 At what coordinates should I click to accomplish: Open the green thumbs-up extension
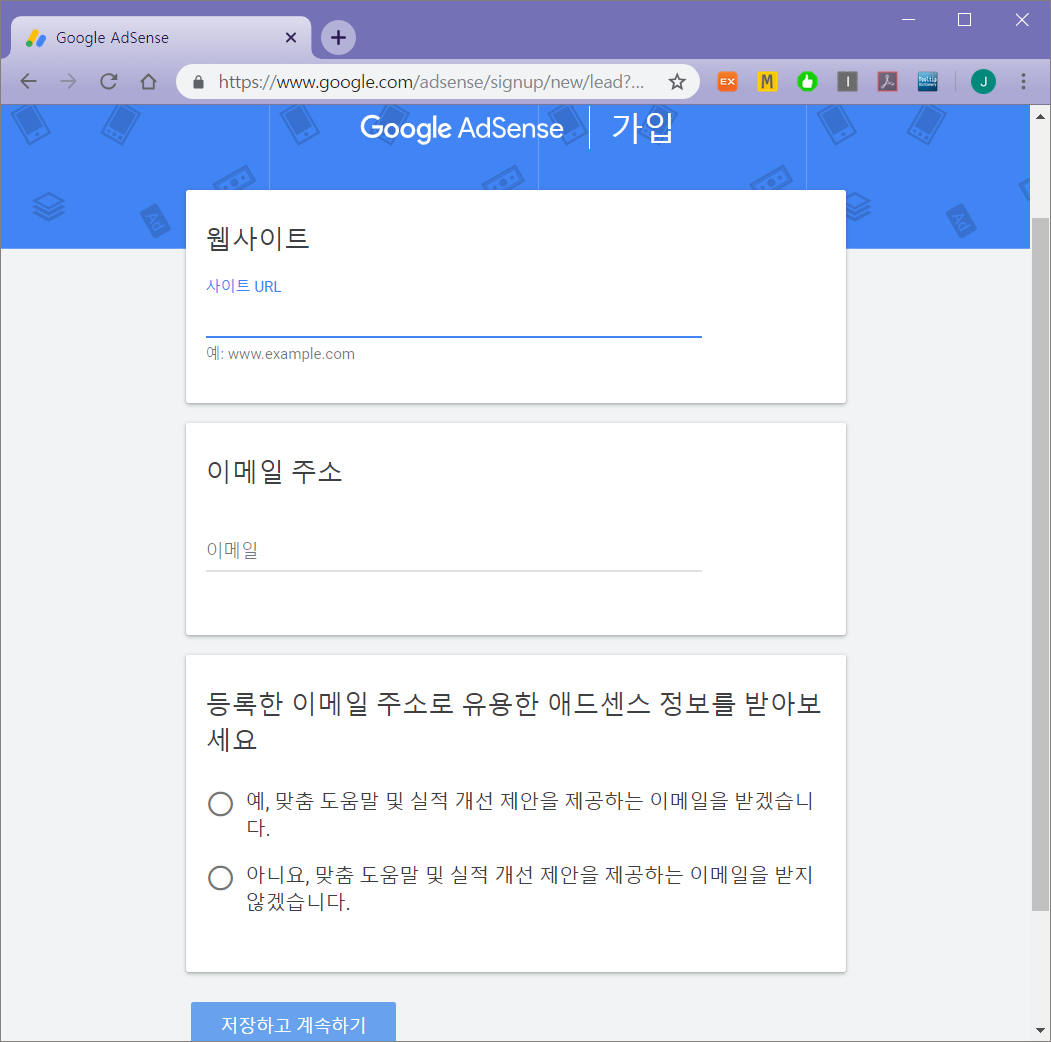[x=807, y=82]
